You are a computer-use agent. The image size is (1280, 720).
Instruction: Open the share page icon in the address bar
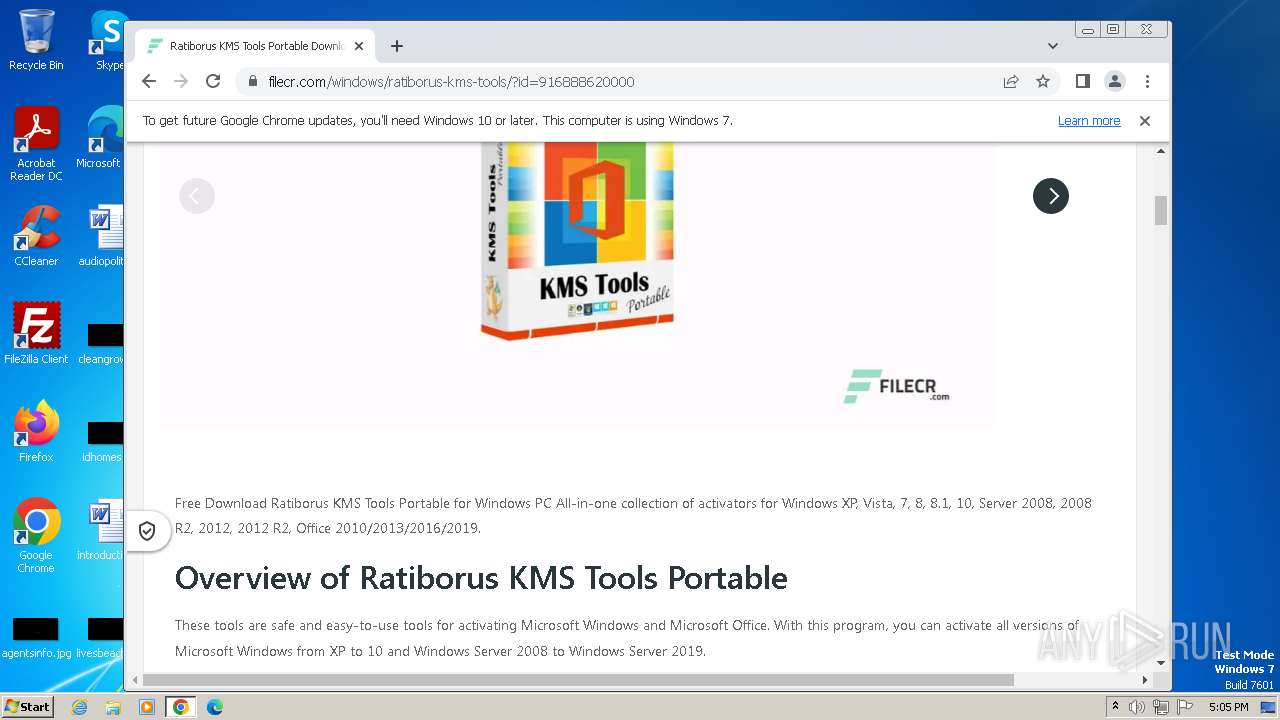point(1011,81)
